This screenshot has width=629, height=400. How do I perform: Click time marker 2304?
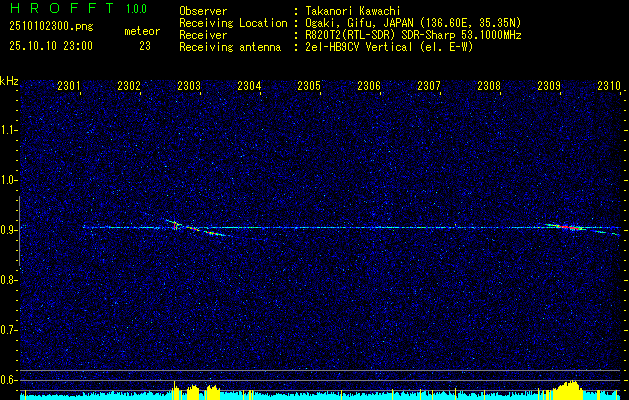[249, 86]
